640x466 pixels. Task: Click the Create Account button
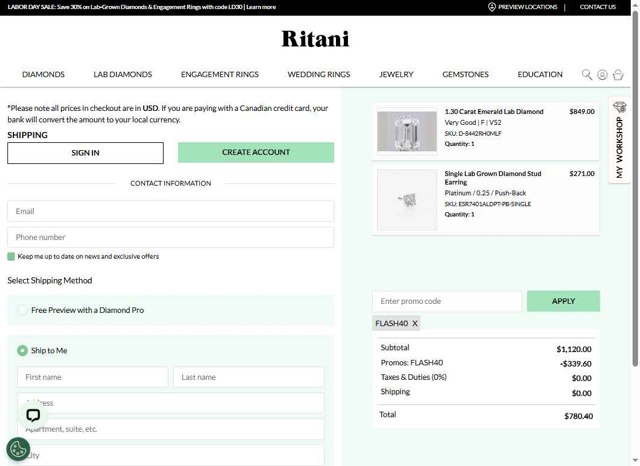[256, 152]
